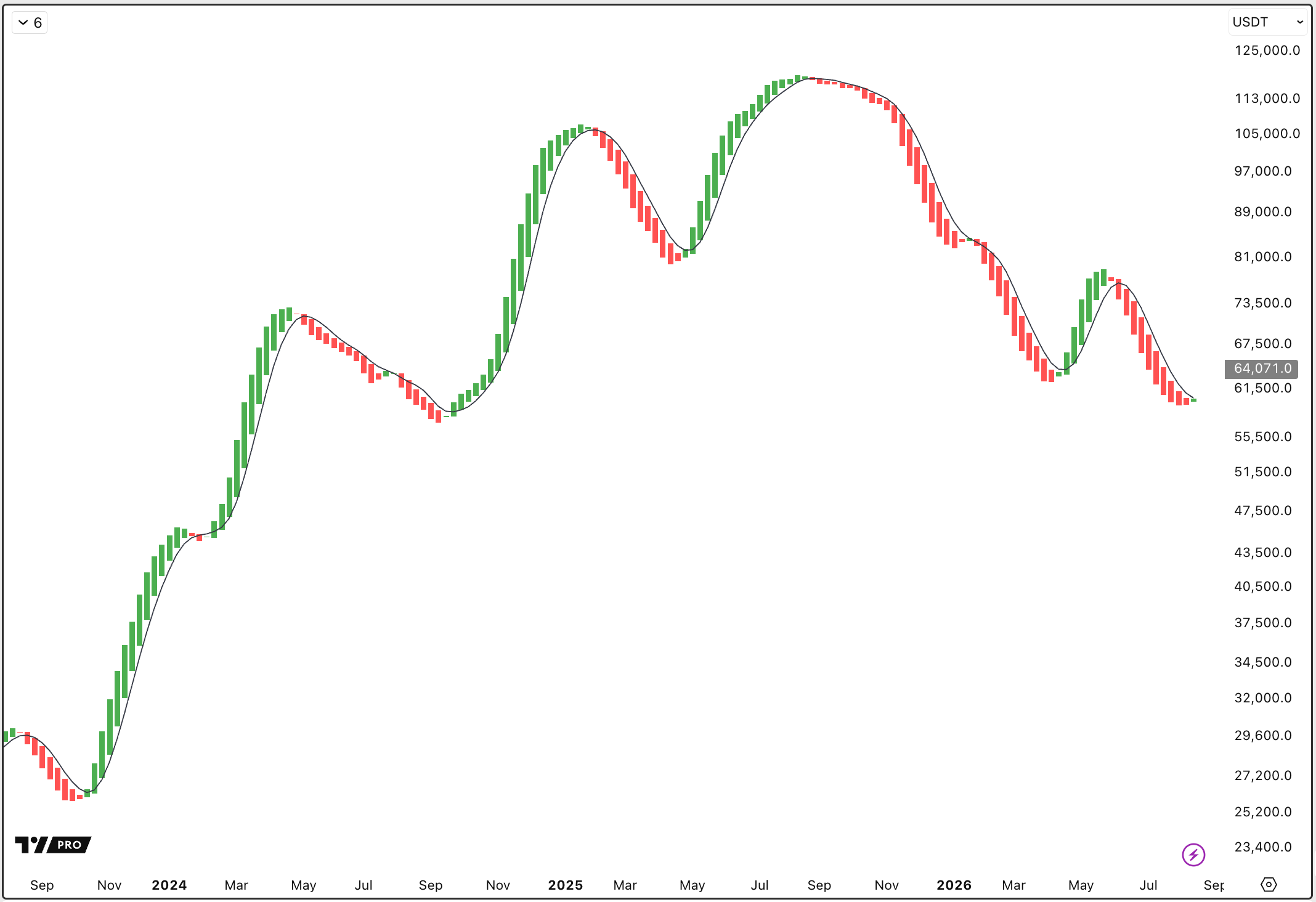Select the 25,200.0 price axis value
Image resolution: width=1316 pixels, height=902 pixels.
[x=1263, y=812]
